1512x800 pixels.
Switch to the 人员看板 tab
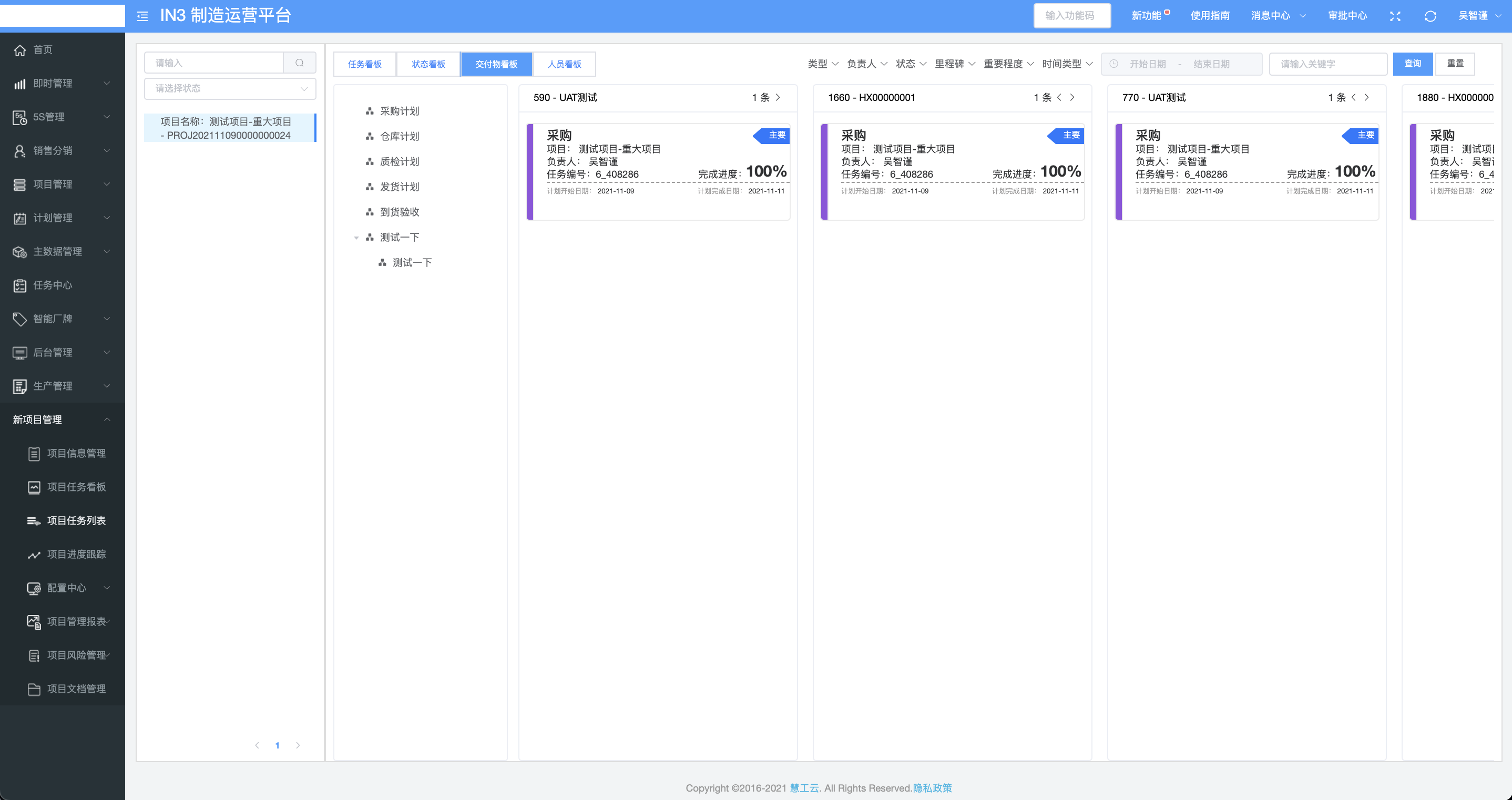click(564, 64)
